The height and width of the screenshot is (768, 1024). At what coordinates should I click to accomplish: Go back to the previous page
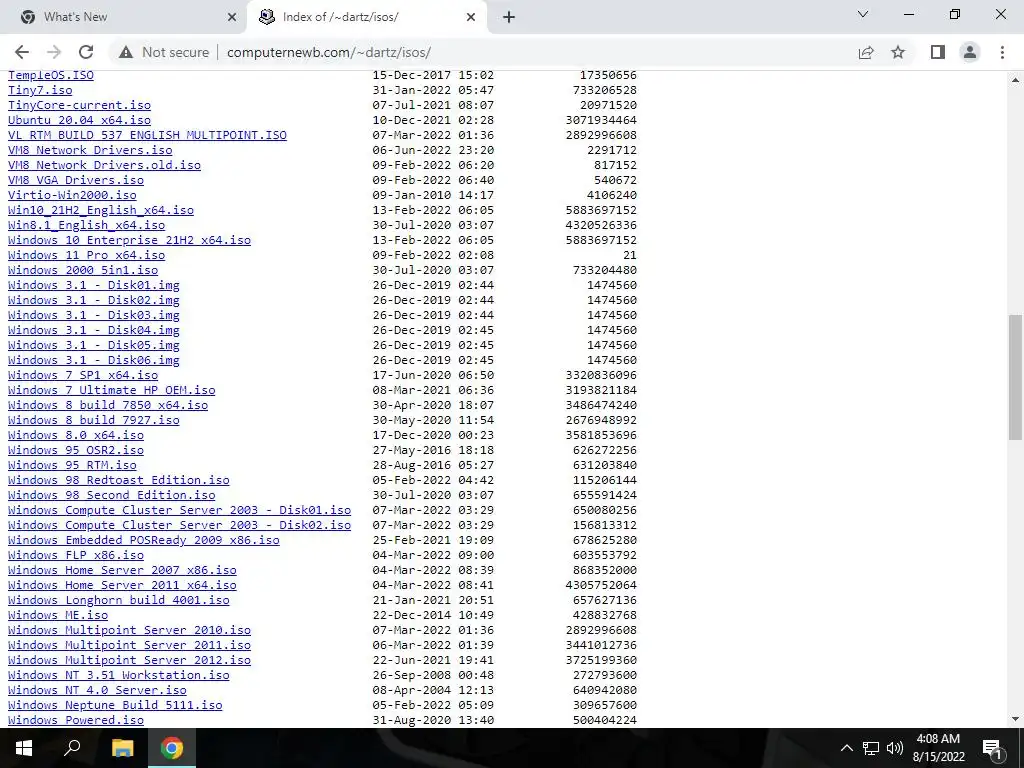tap(22, 52)
